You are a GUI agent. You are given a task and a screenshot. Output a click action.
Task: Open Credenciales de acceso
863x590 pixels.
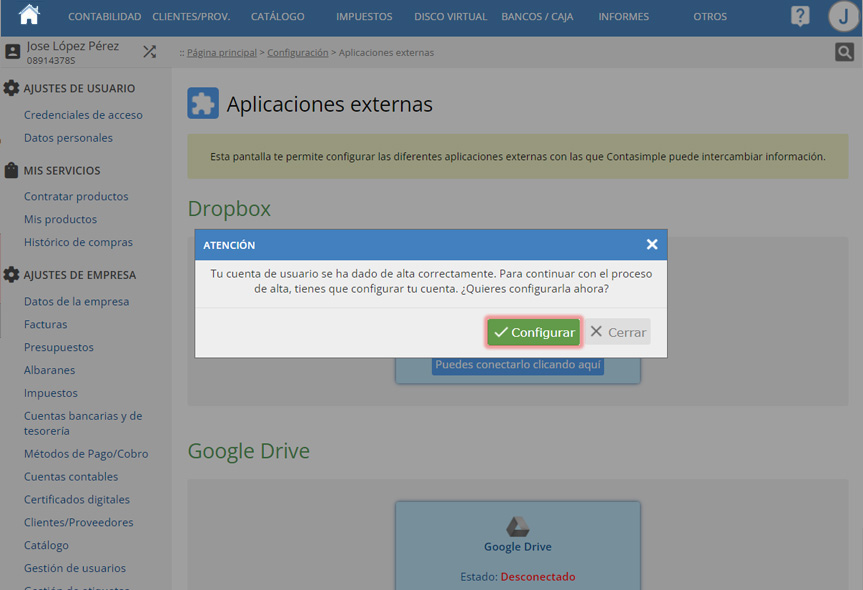(83, 115)
